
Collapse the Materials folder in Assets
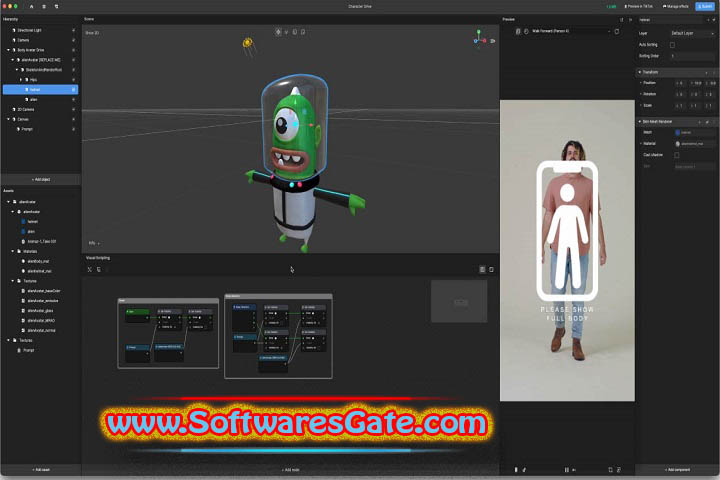(x=12, y=251)
